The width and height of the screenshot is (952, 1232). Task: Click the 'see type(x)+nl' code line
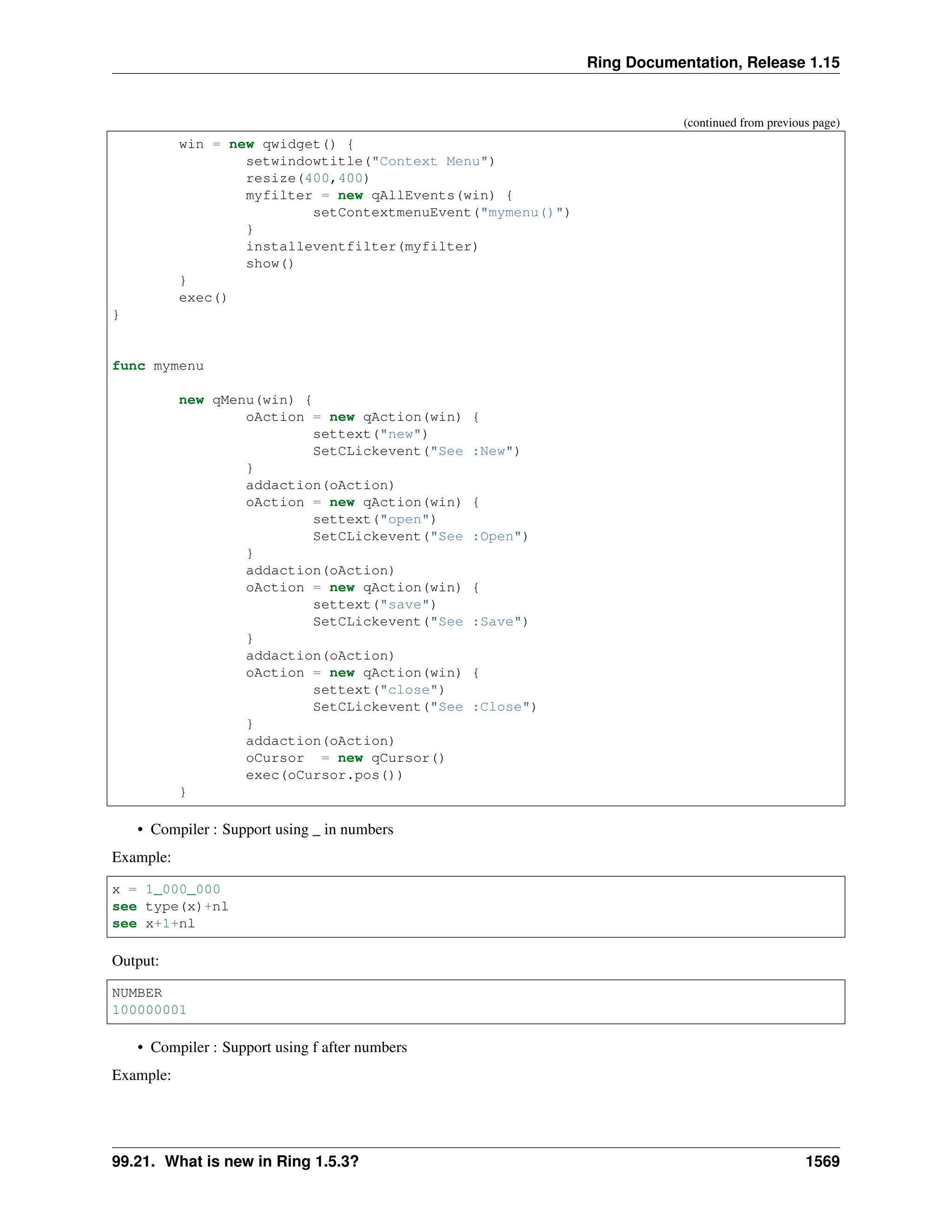[x=170, y=907]
